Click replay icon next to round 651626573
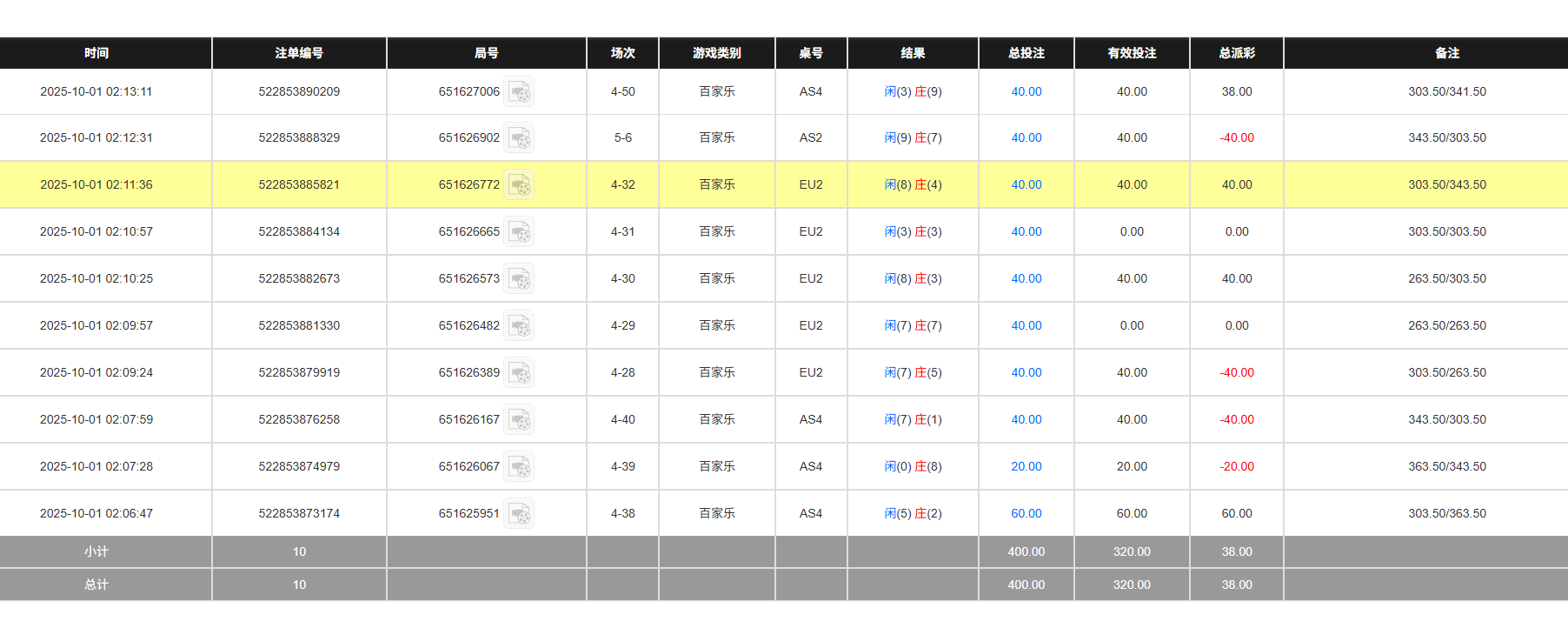 tap(519, 279)
